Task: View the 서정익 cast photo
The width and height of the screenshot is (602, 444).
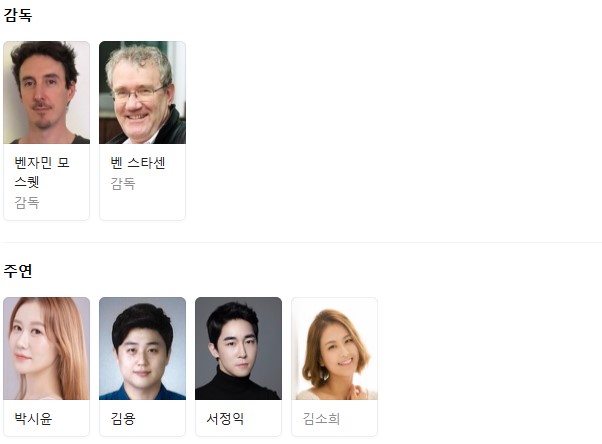Action: [238, 348]
